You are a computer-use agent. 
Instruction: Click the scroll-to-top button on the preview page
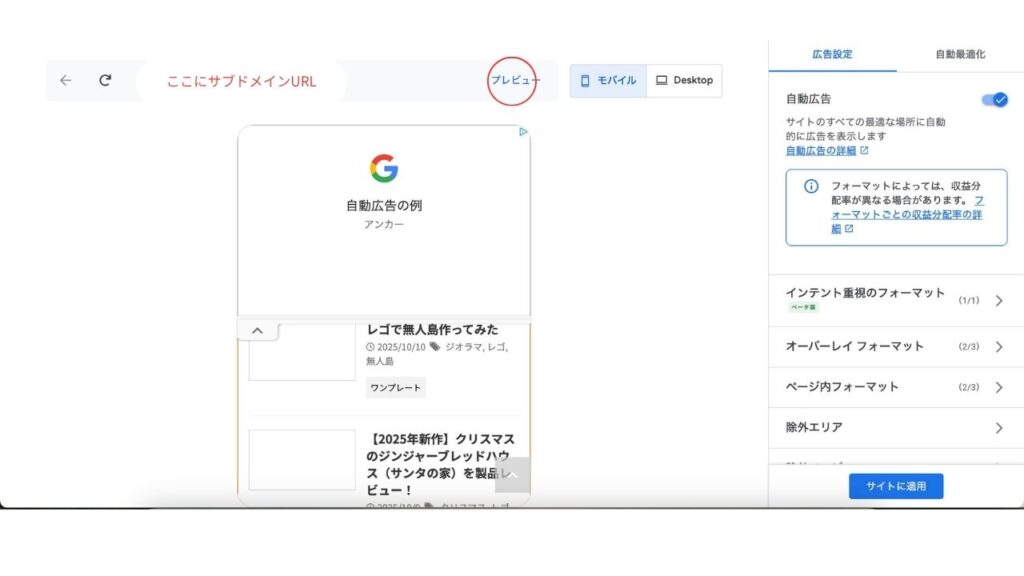click(x=512, y=475)
